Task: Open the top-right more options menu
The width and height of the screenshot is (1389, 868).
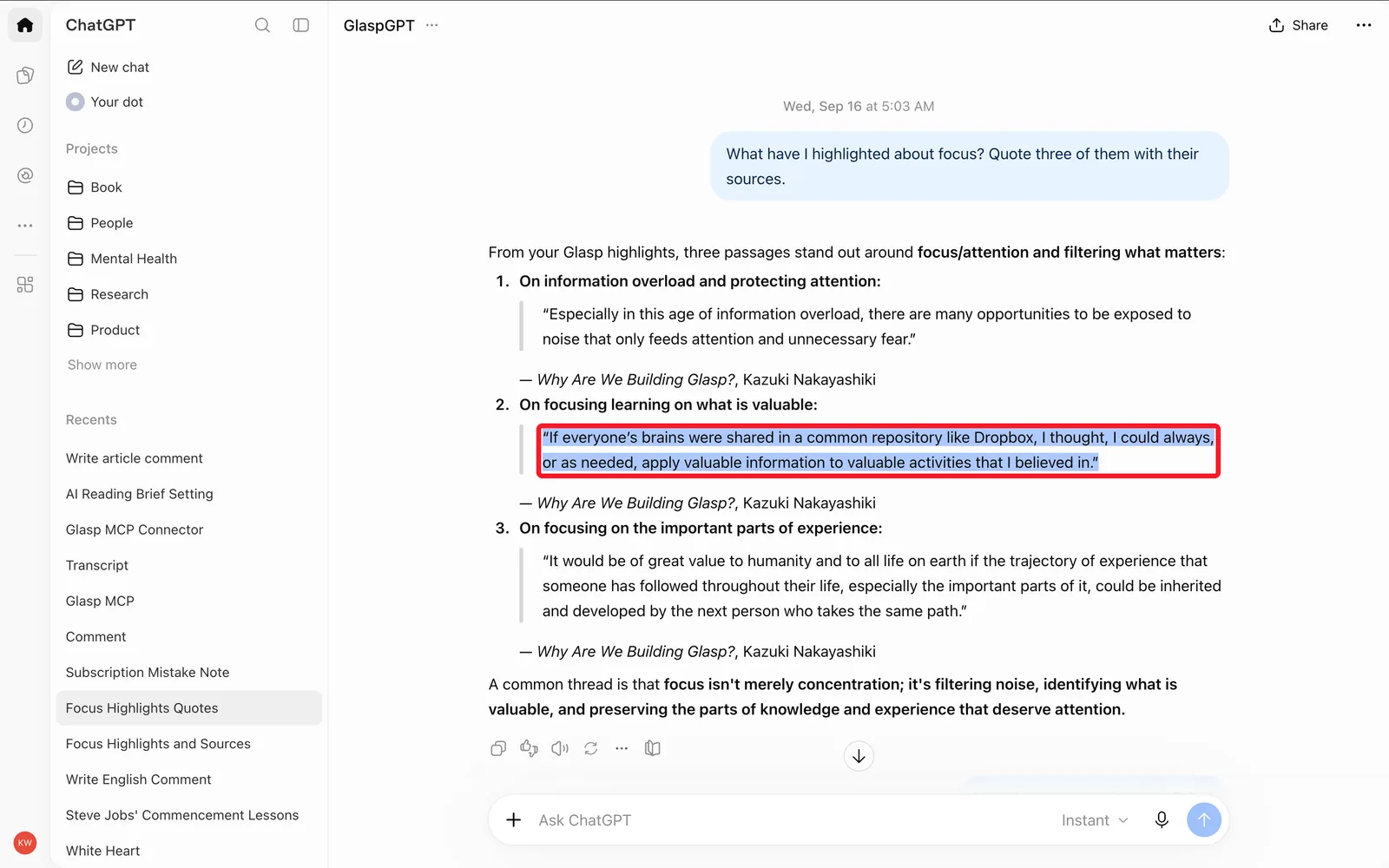Action: [x=1364, y=25]
